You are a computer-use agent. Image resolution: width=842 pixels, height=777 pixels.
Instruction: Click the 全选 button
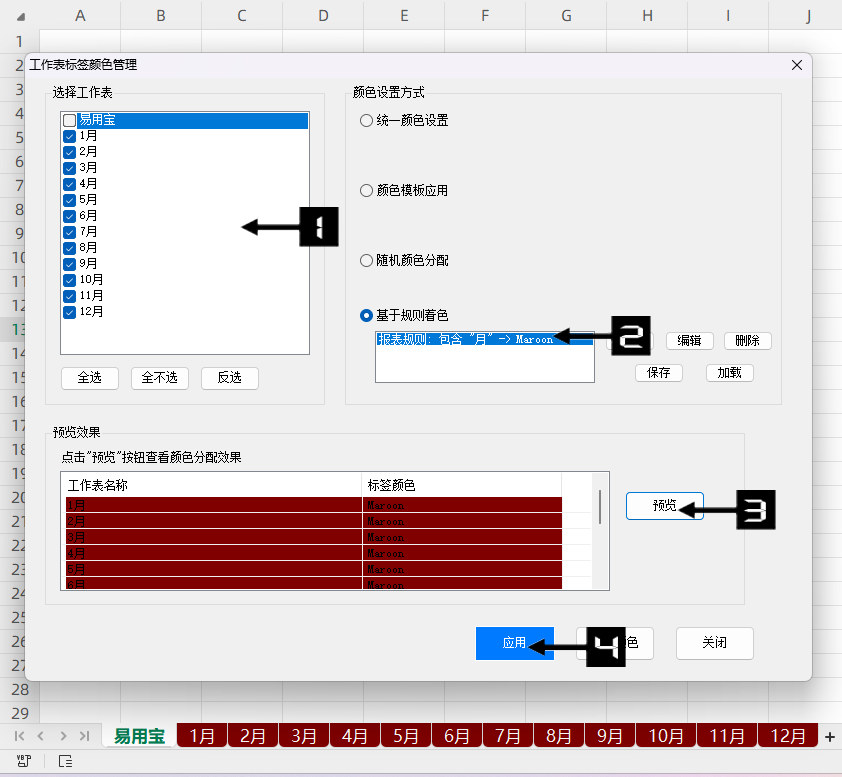89,378
